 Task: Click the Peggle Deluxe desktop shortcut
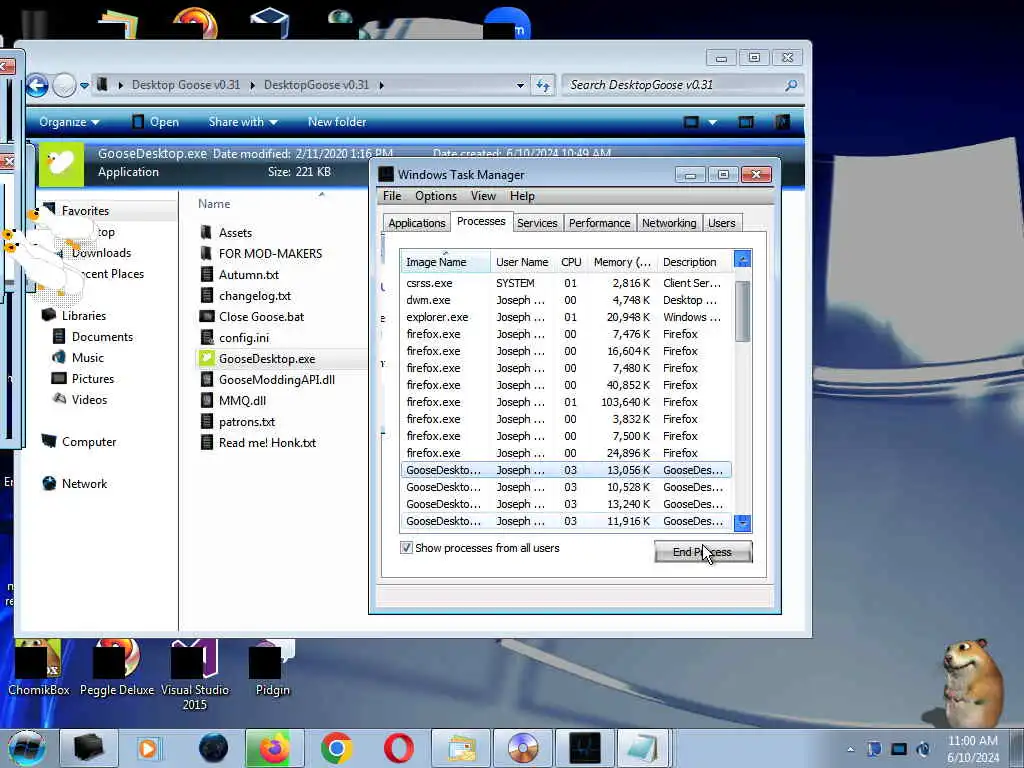point(117,668)
